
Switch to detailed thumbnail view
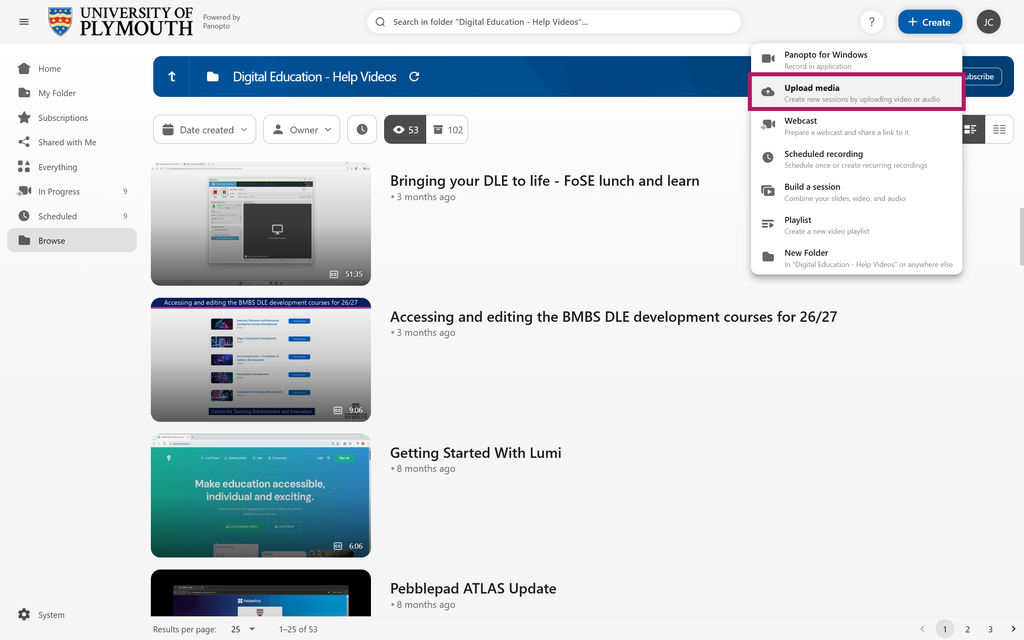tap(971, 129)
